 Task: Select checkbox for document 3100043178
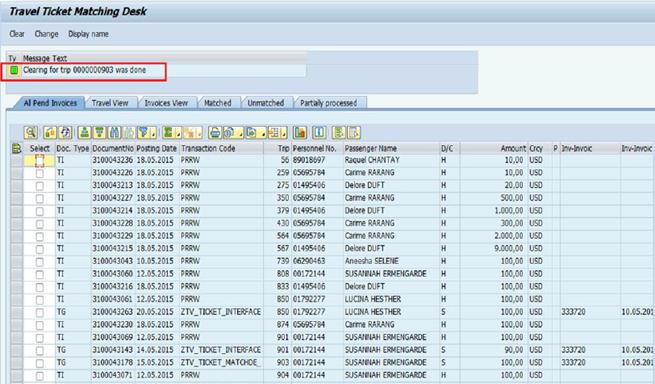pyautogui.click(x=40, y=363)
